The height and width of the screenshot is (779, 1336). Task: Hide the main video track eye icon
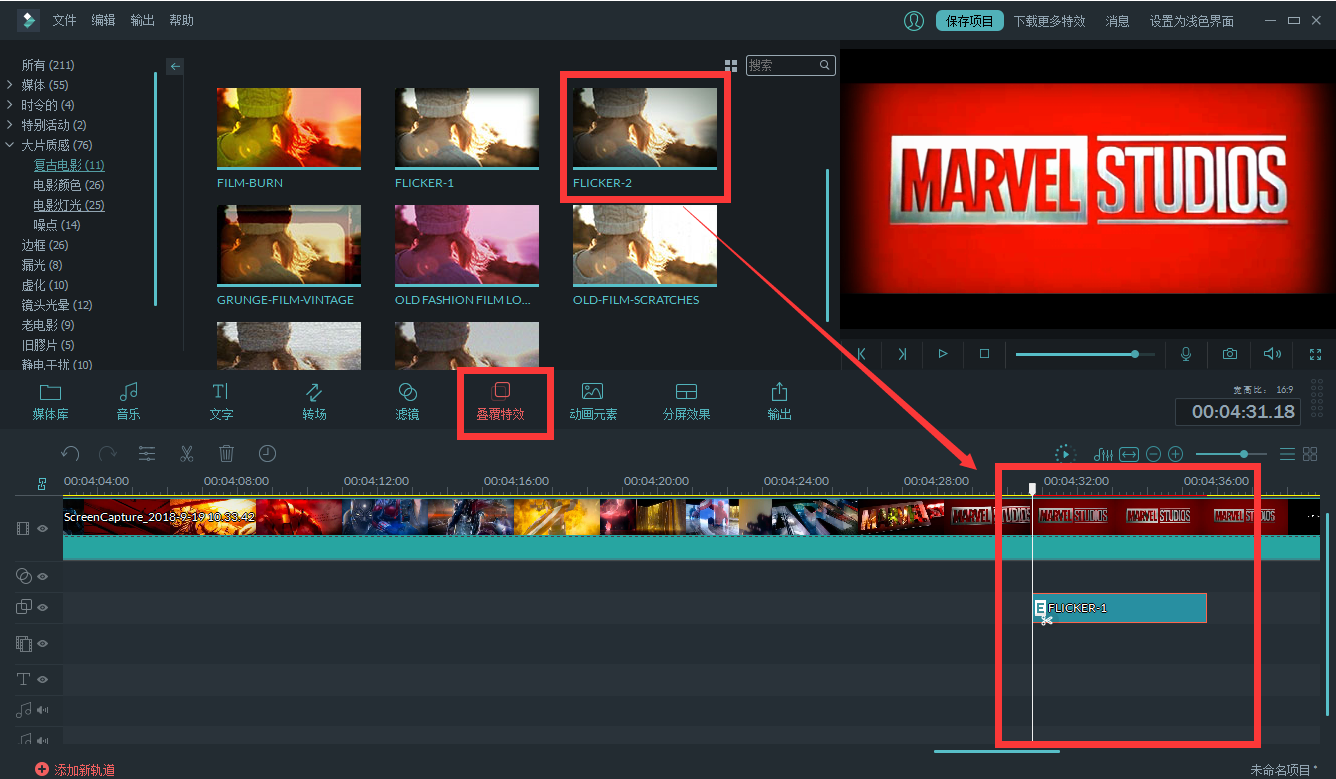point(43,528)
